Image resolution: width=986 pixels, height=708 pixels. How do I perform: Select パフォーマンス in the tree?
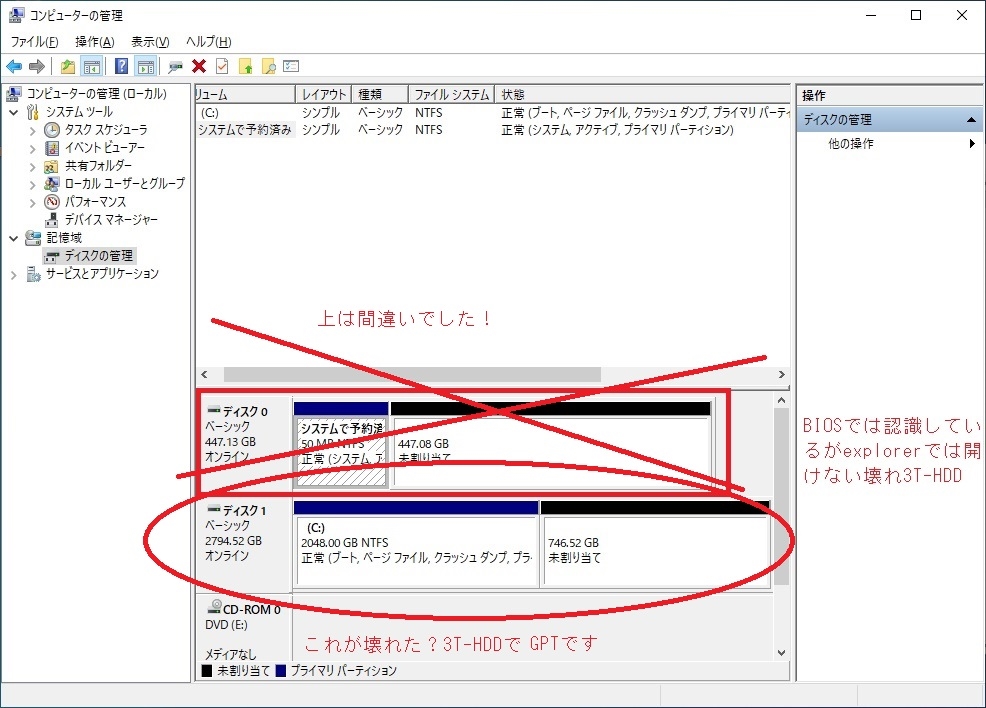(x=95, y=201)
